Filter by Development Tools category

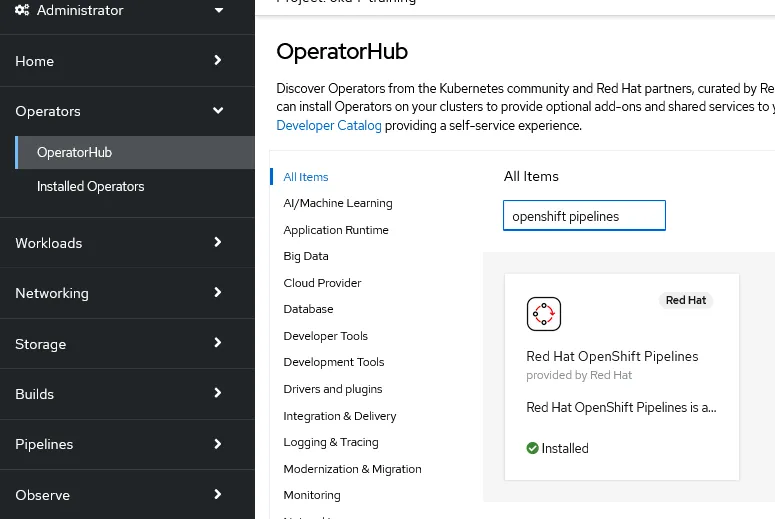(334, 362)
